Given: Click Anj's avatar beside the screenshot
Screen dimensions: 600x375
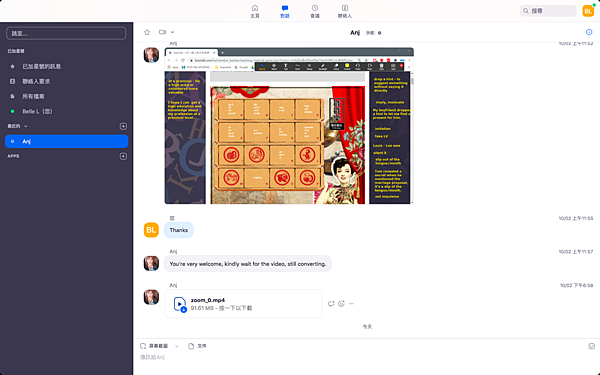Looking at the screenshot, I should 151,55.
